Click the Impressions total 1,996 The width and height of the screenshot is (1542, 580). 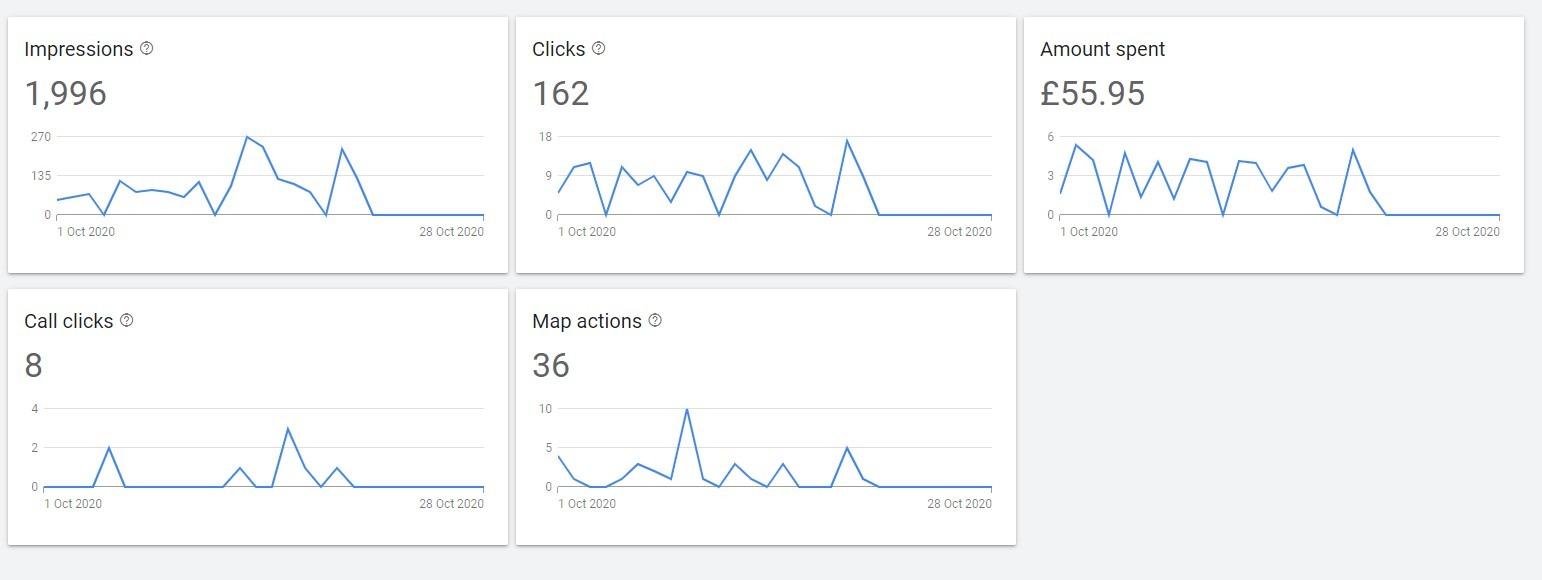[x=65, y=93]
